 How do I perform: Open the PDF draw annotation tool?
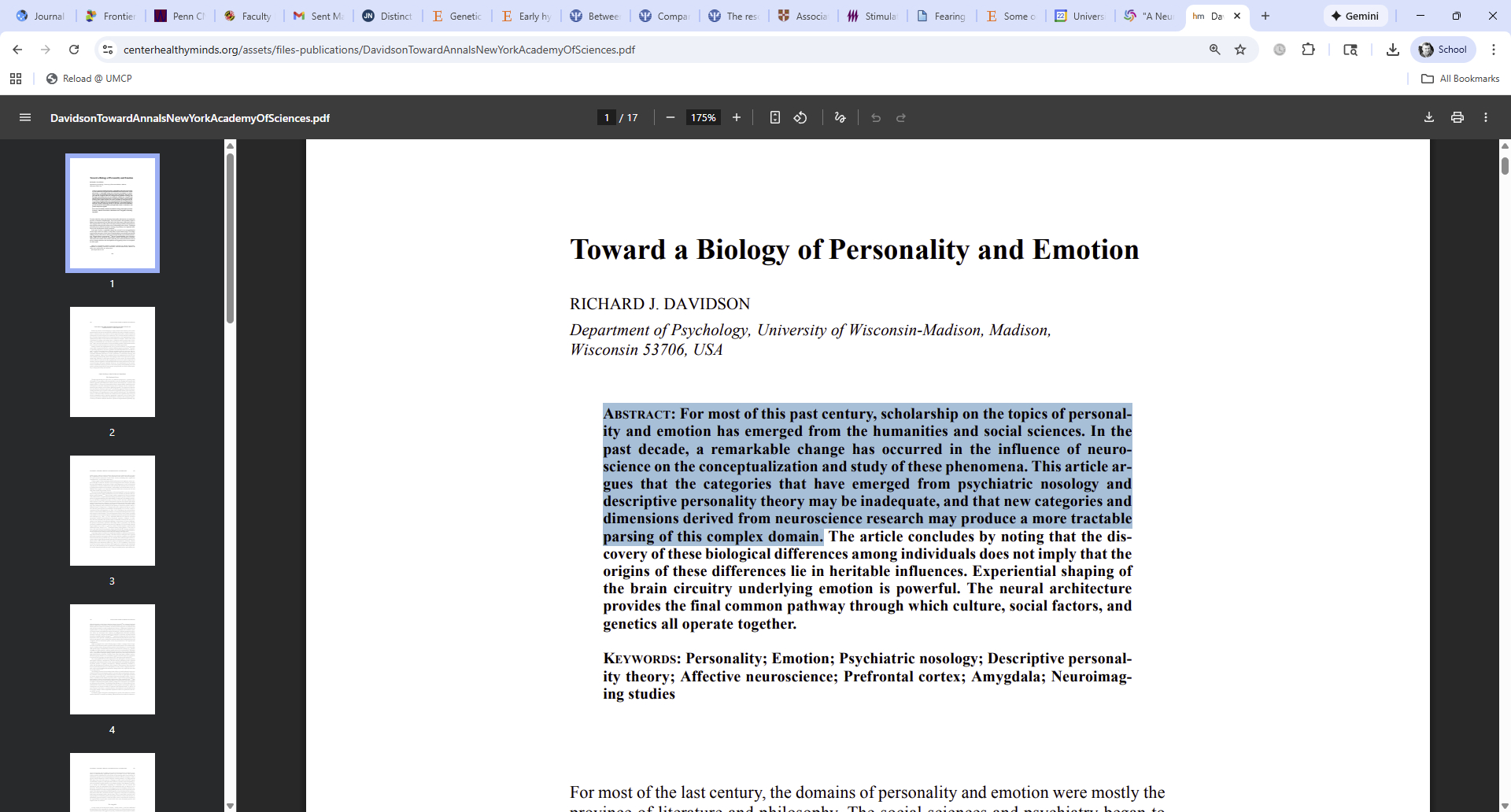[840, 118]
